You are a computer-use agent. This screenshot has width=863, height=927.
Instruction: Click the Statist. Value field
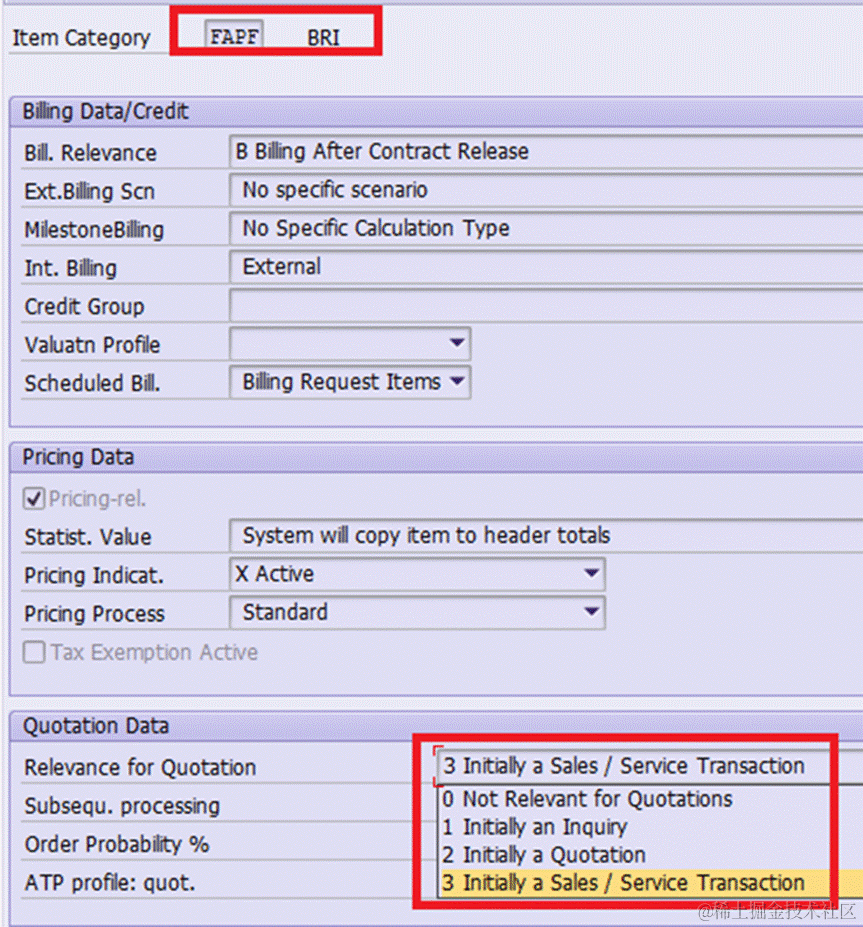(546, 536)
